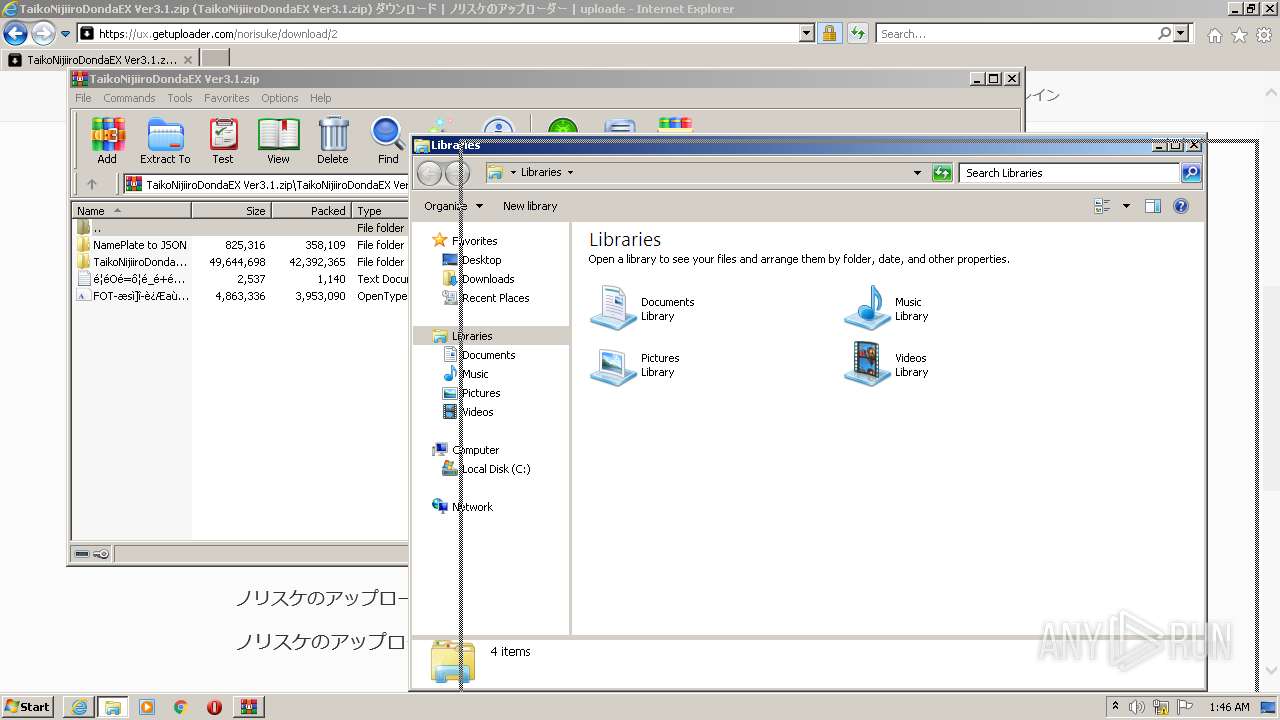
Task: Click the Find magnifier icon in WinRAR
Action: (x=388, y=140)
